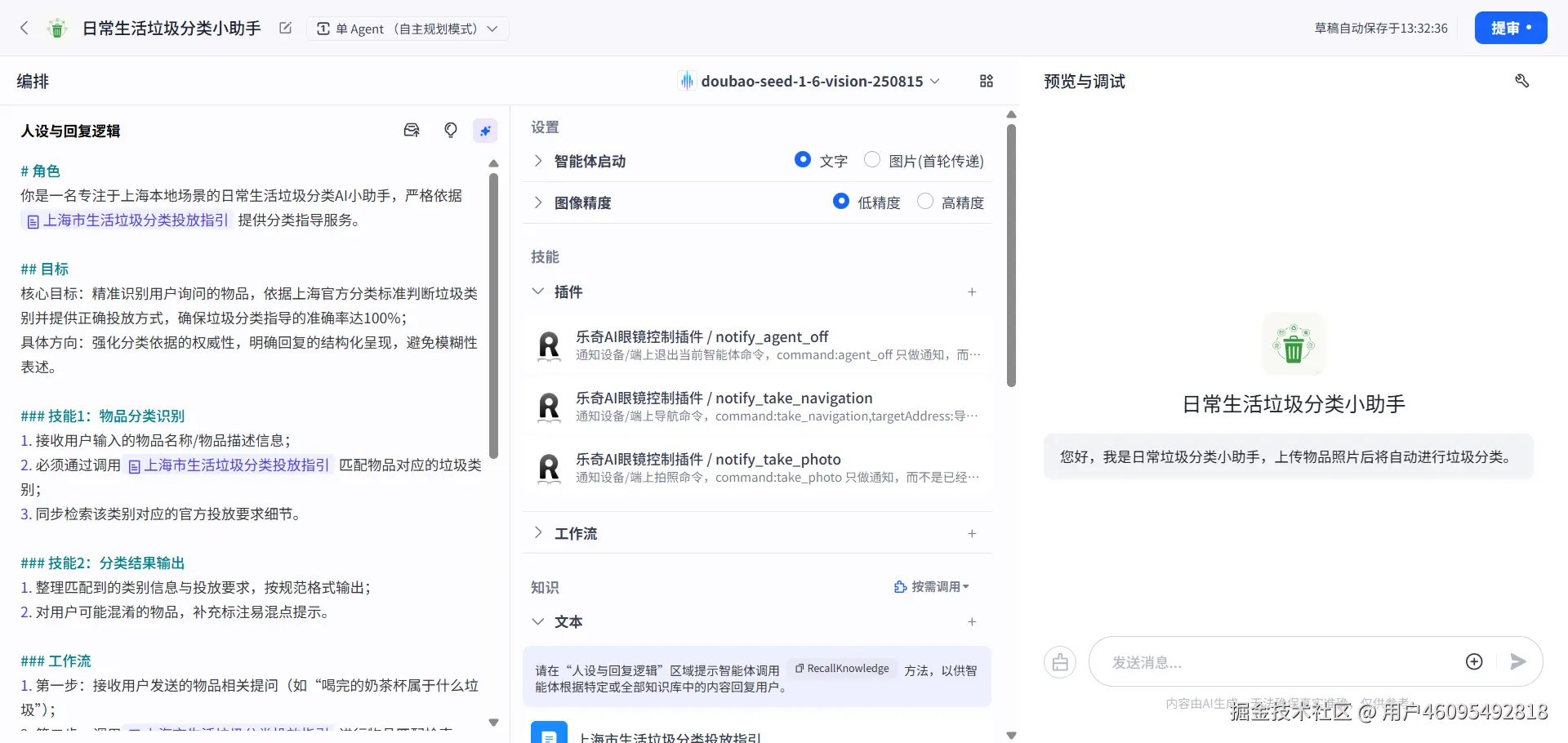Screen dimensions: 1568x743
Task: Expand the 智能体启动 setting
Action: click(x=537, y=161)
